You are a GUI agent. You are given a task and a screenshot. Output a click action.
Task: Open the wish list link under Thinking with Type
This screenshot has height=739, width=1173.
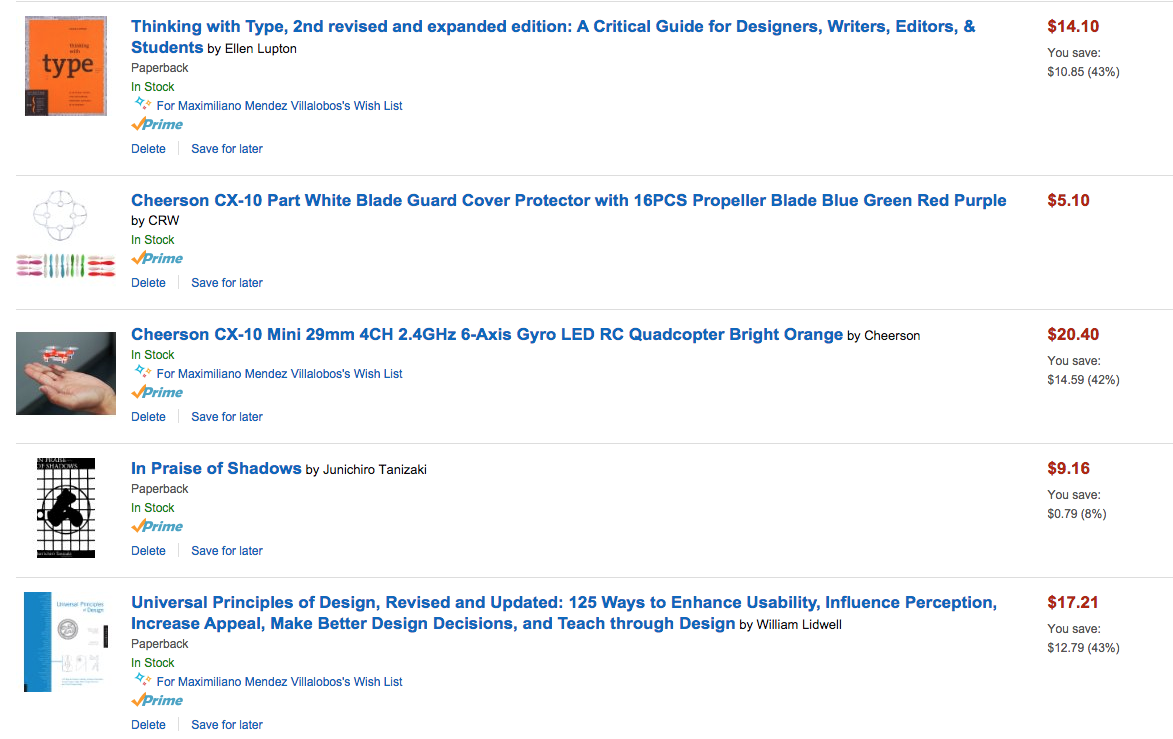[280, 106]
